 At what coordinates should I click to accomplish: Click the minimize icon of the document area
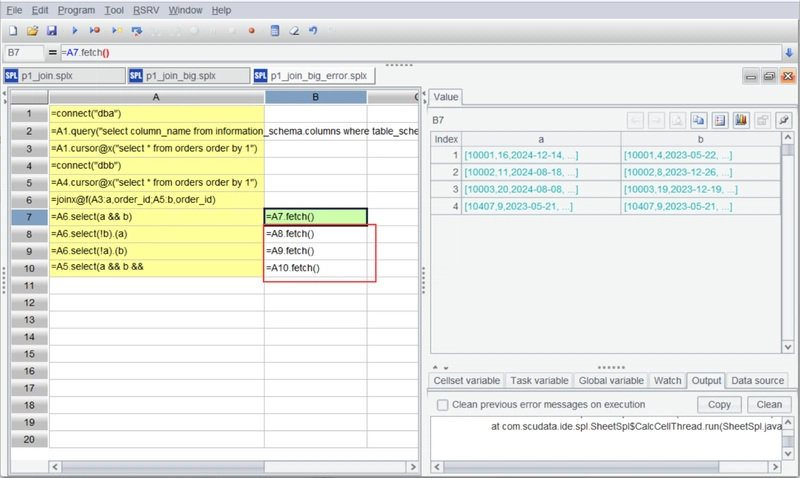coord(751,77)
